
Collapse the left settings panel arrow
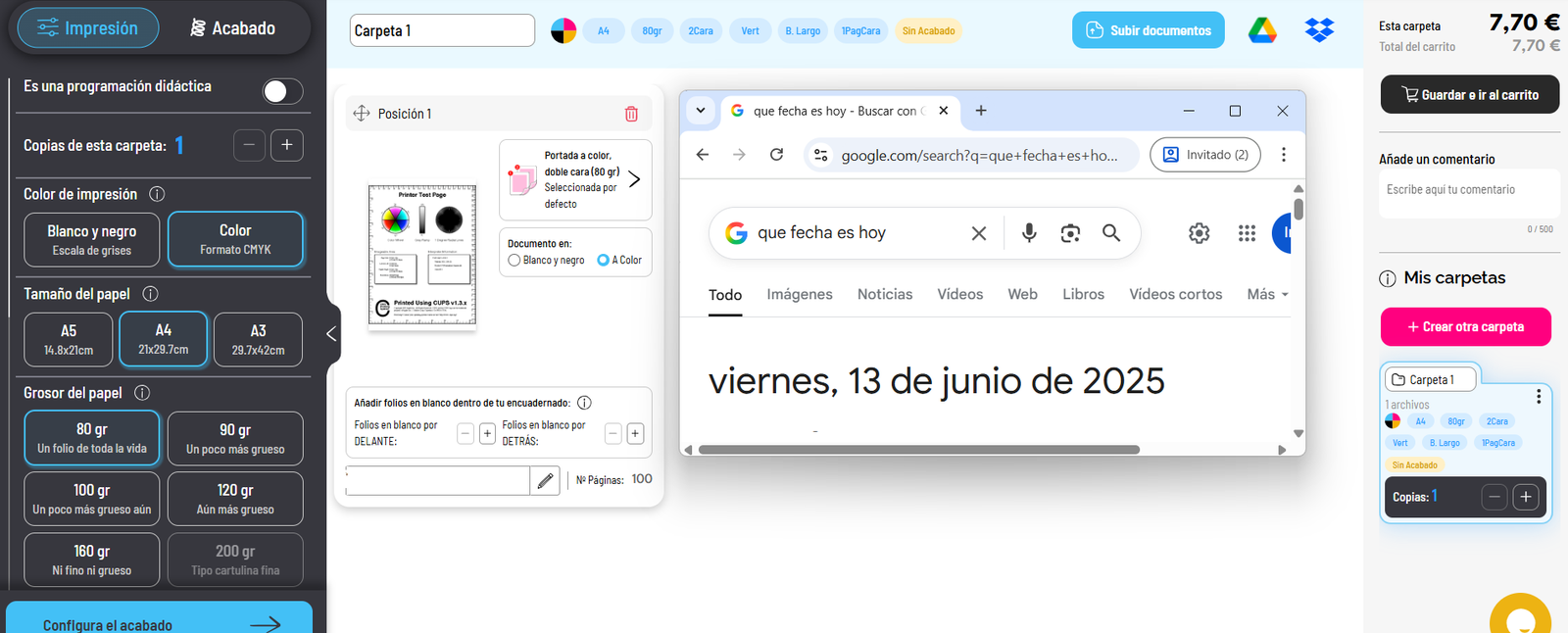pos(331,334)
